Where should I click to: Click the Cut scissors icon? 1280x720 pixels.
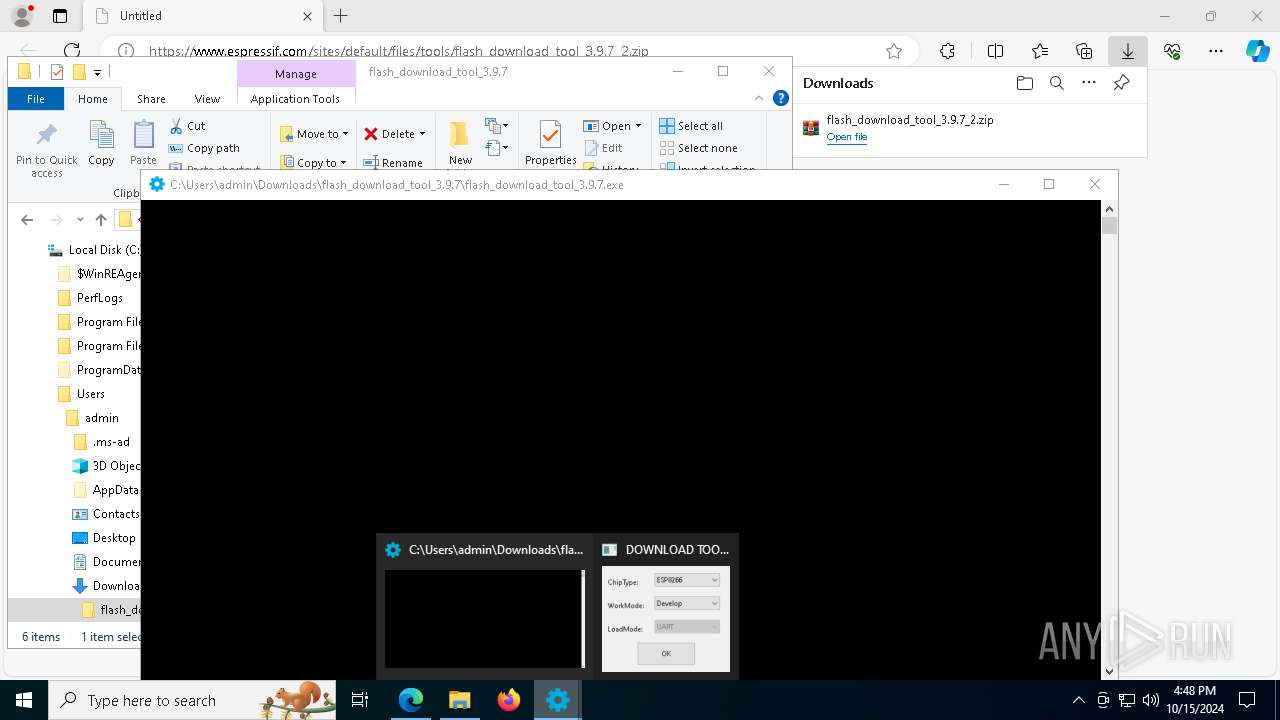click(176, 126)
